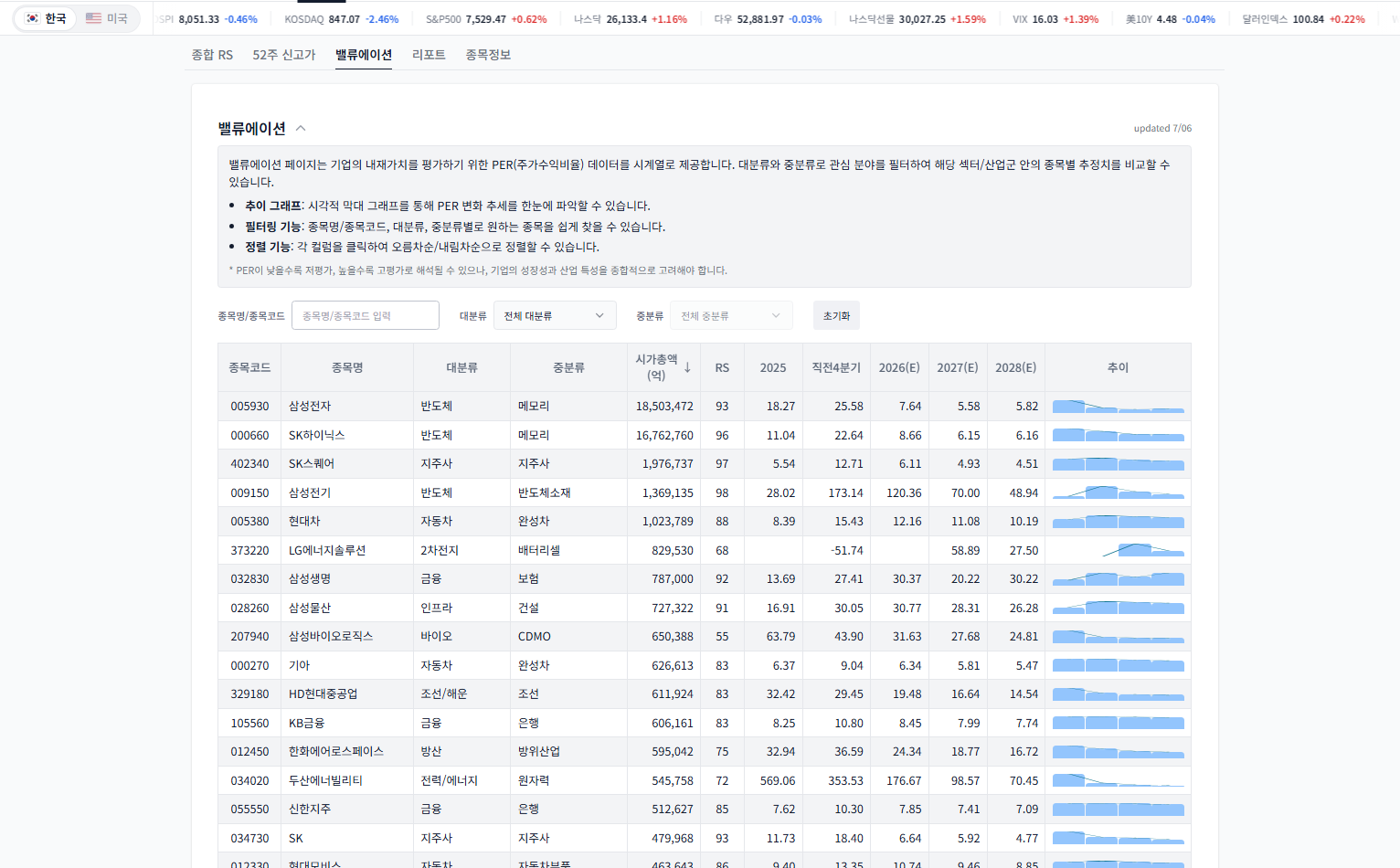Open the SK하이닉스 PER trend chart
This screenshot has width=1400, height=868.
click(x=1118, y=435)
